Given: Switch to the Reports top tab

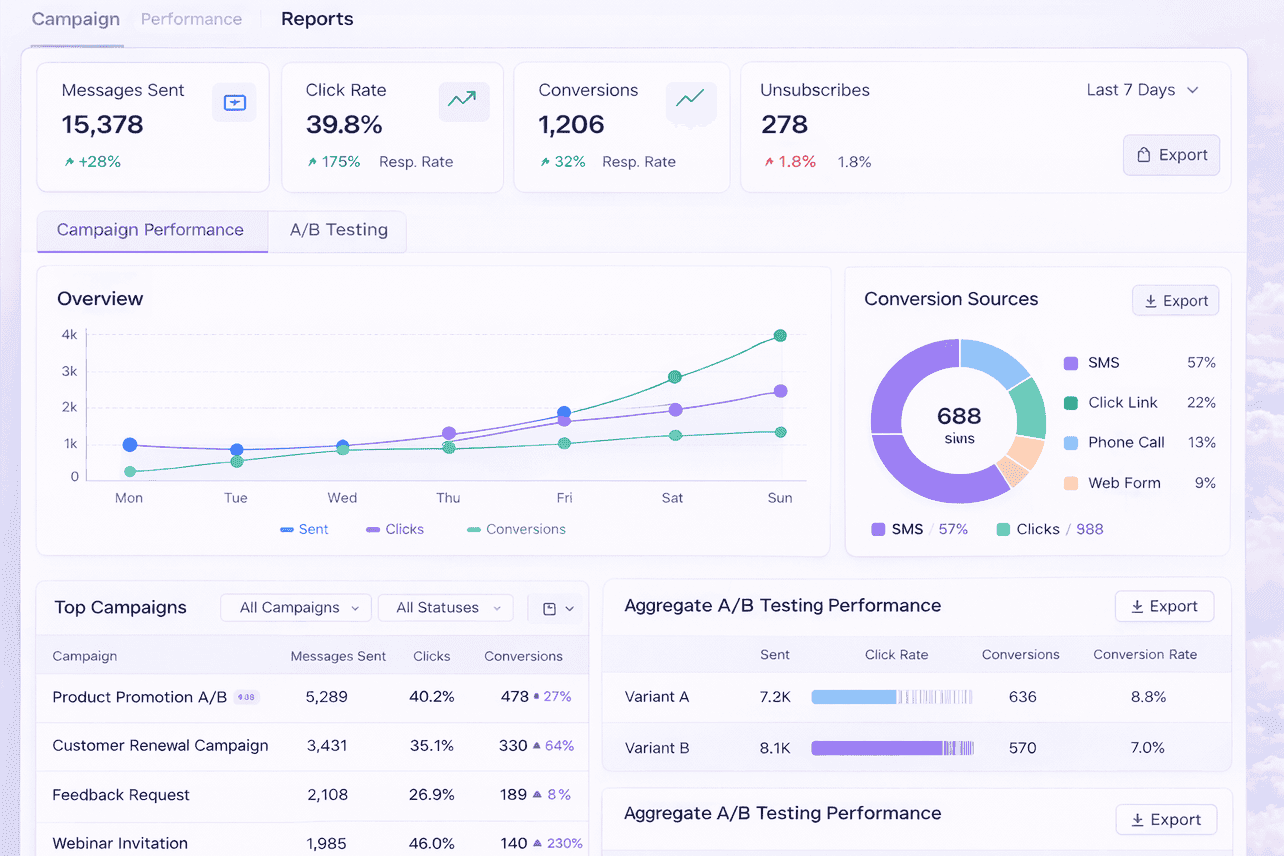Looking at the screenshot, I should (x=317, y=19).
